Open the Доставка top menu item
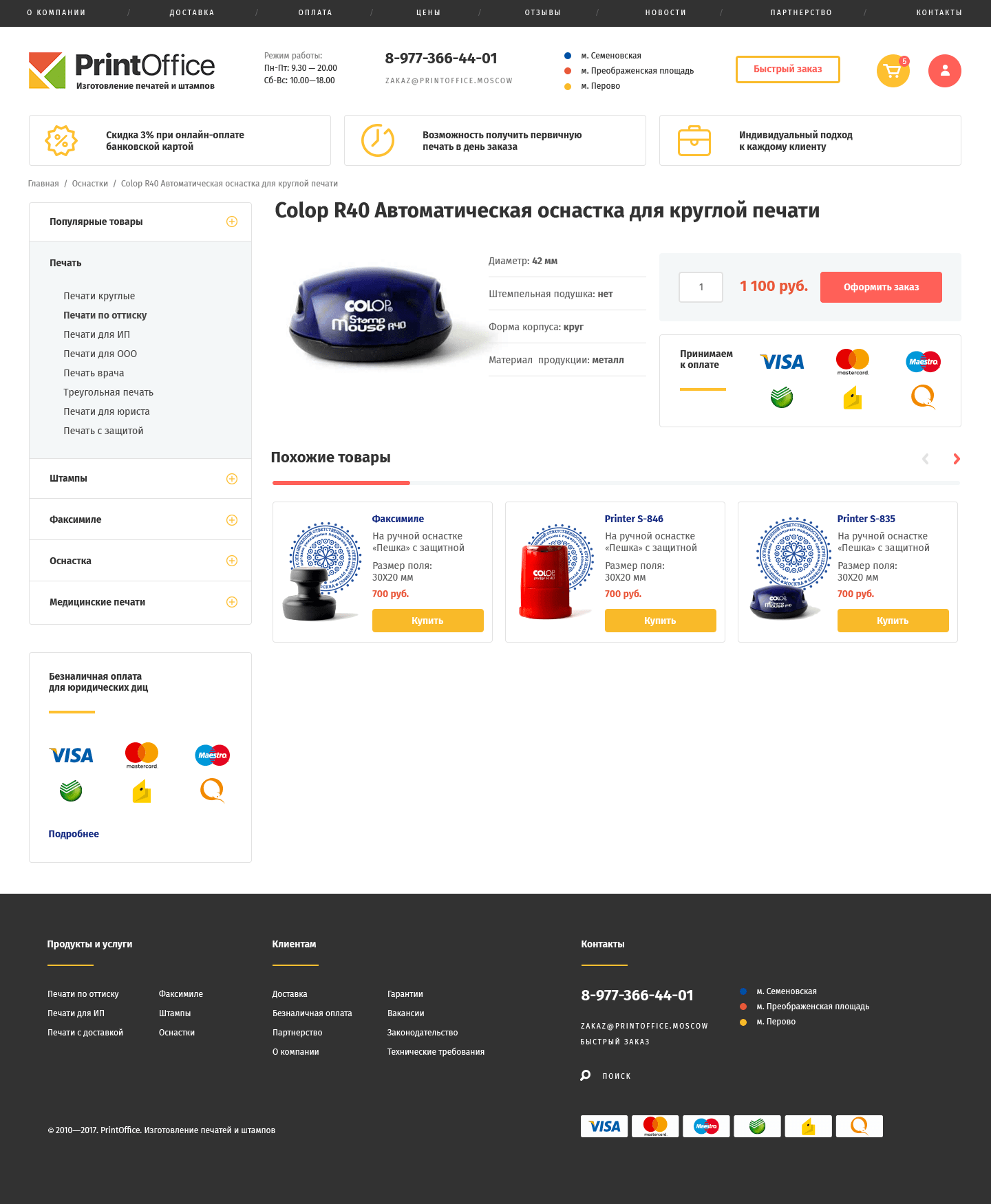Viewport: 991px width, 1204px height. [x=192, y=13]
